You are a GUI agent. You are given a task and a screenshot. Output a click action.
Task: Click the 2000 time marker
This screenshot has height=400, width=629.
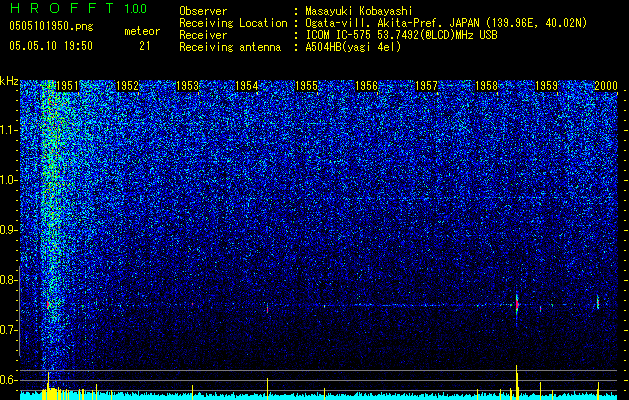coord(606,86)
